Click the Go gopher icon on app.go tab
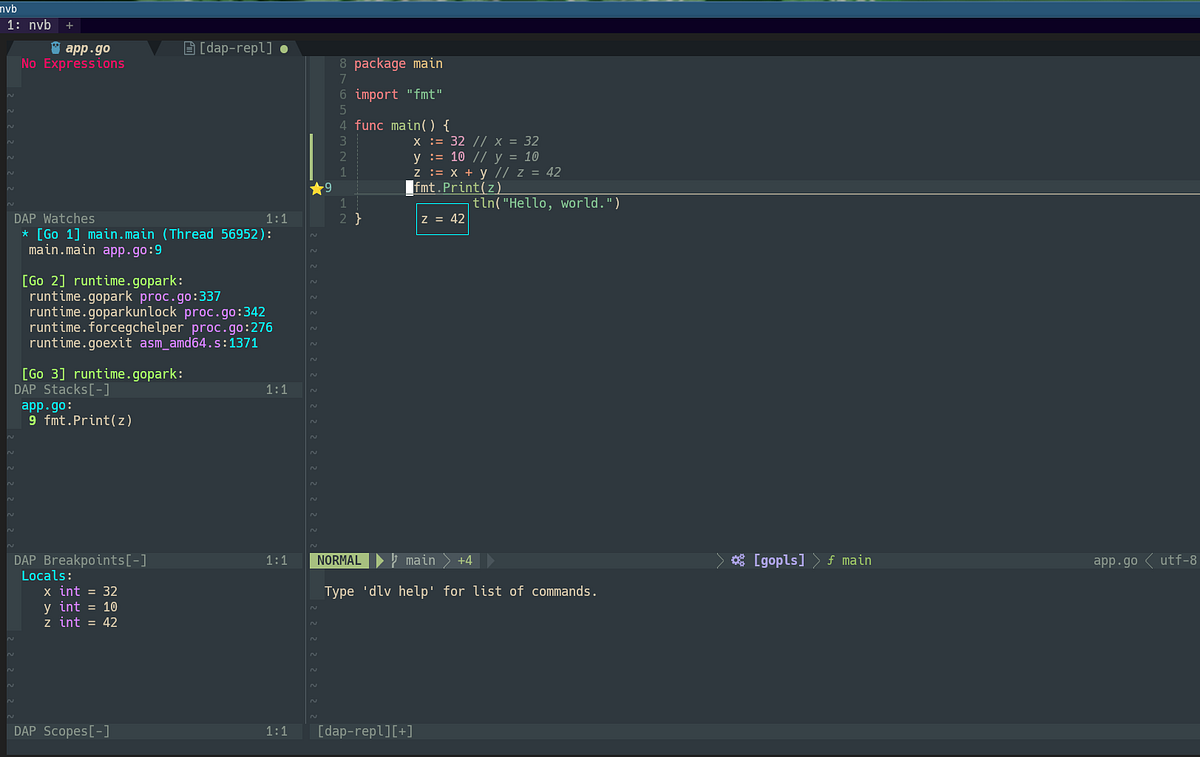 55,48
